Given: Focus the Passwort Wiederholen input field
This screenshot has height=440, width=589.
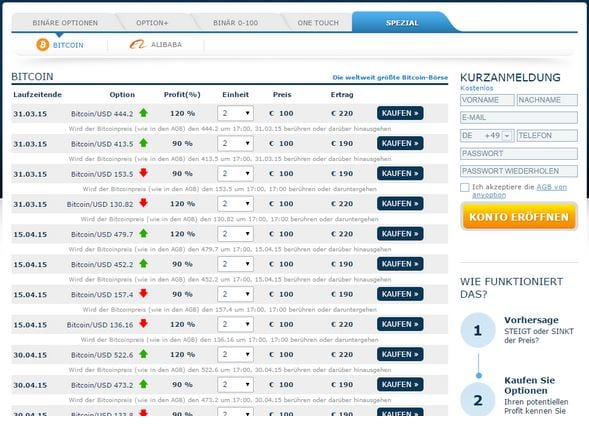Looking at the screenshot, I should tap(519, 171).
